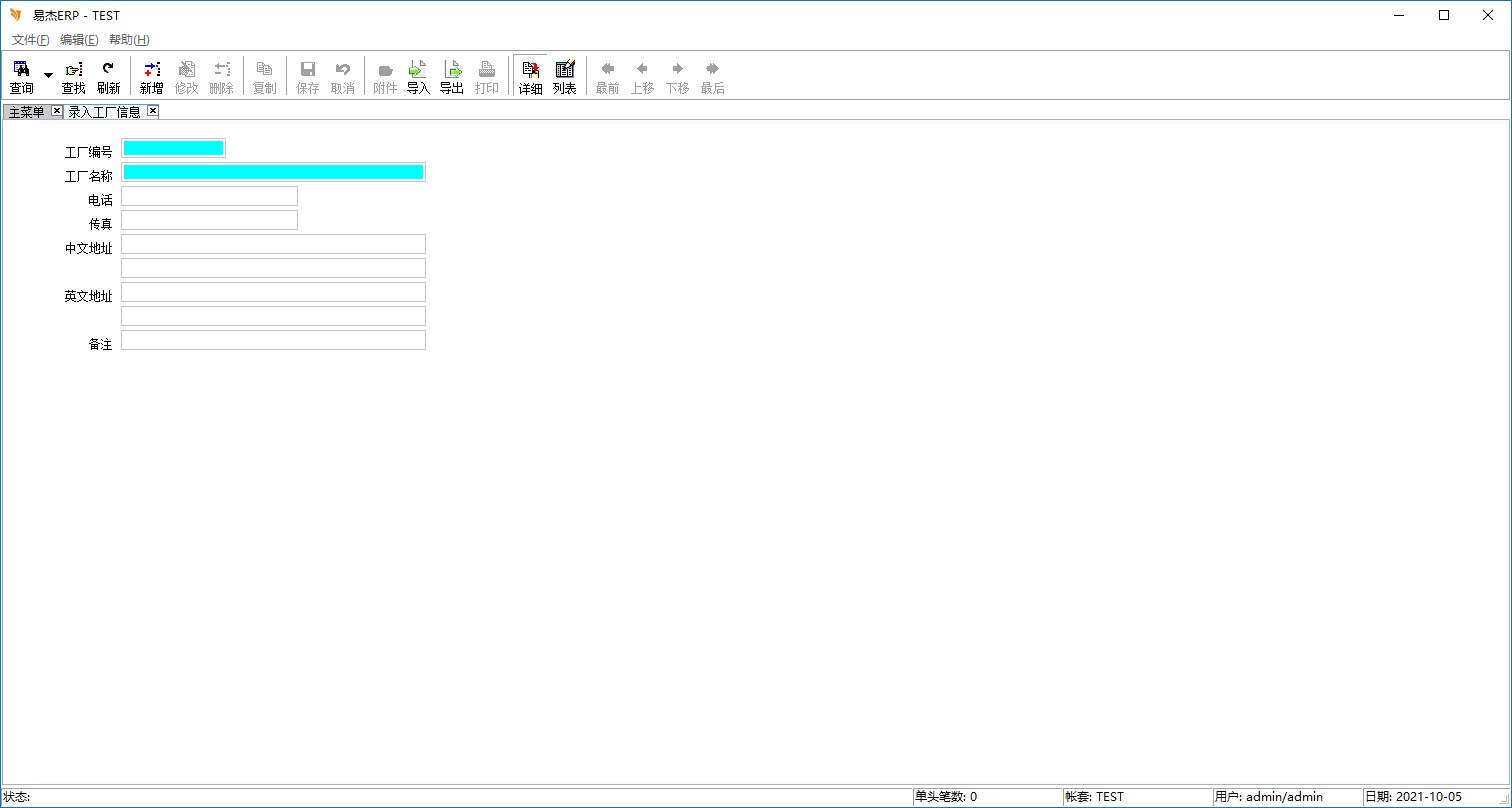Expand the dropdown arrow beside 查询
Screen dimensions: 1512x808
pos(48,76)
